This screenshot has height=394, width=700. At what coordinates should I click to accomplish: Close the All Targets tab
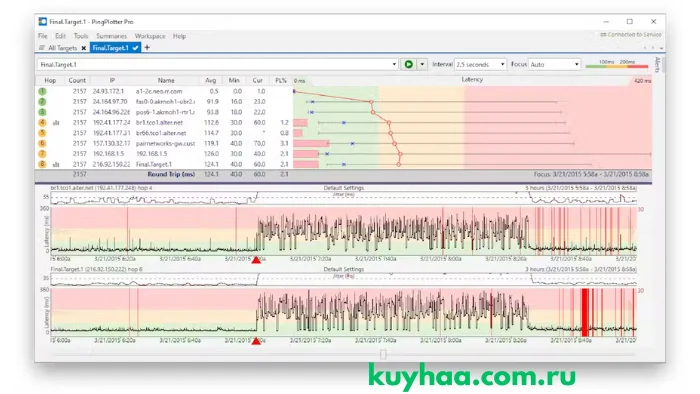click(83, 48)
